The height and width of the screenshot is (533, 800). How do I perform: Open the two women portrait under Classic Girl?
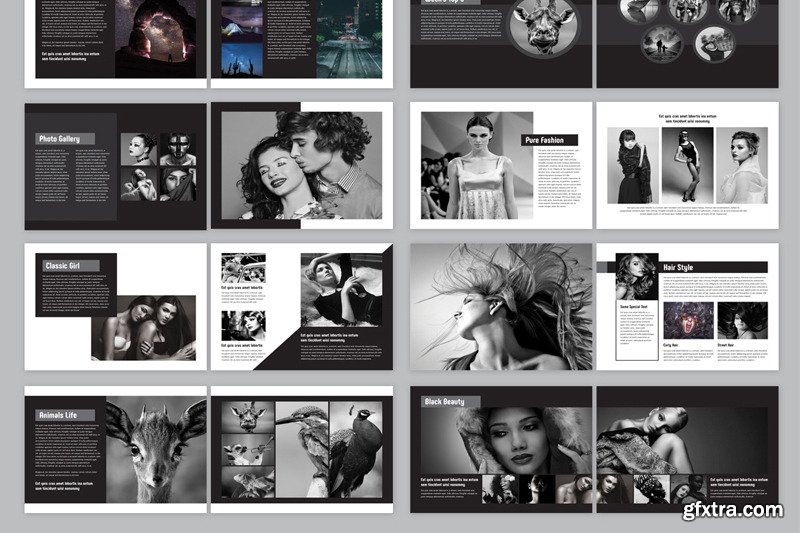pos(144,328)
